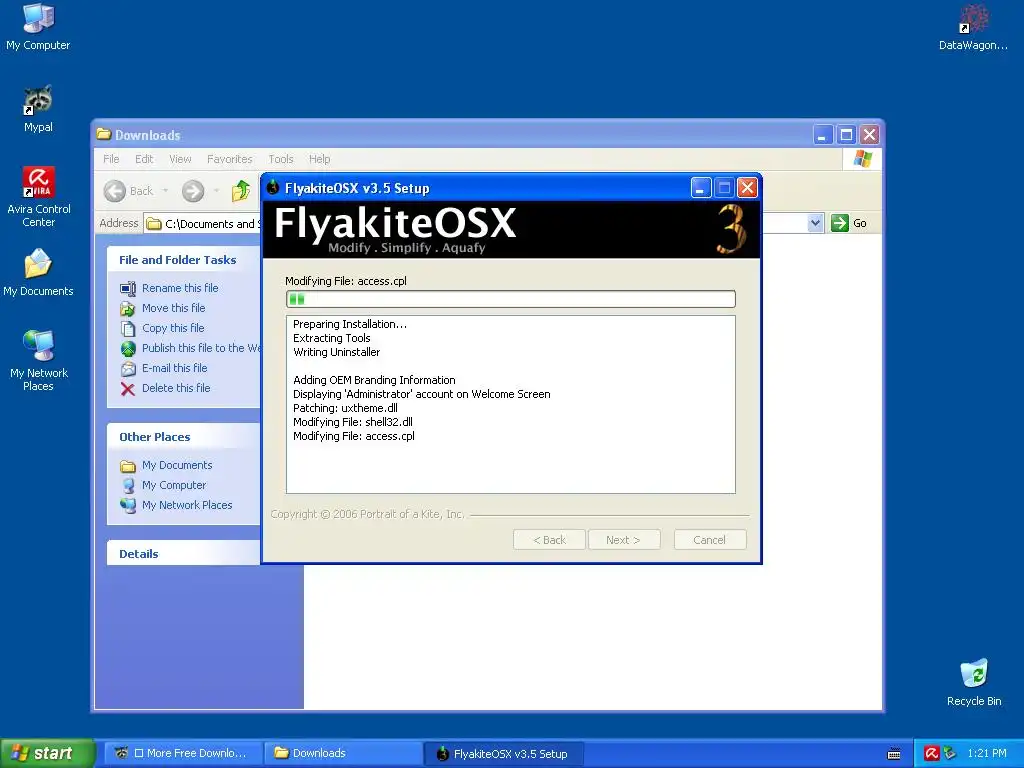Image resolution: width=1024 pixels, height=768 pixels.
Task: Click log line Preparing Installation...
Action: pyautogui.click(x=349, y=324)
